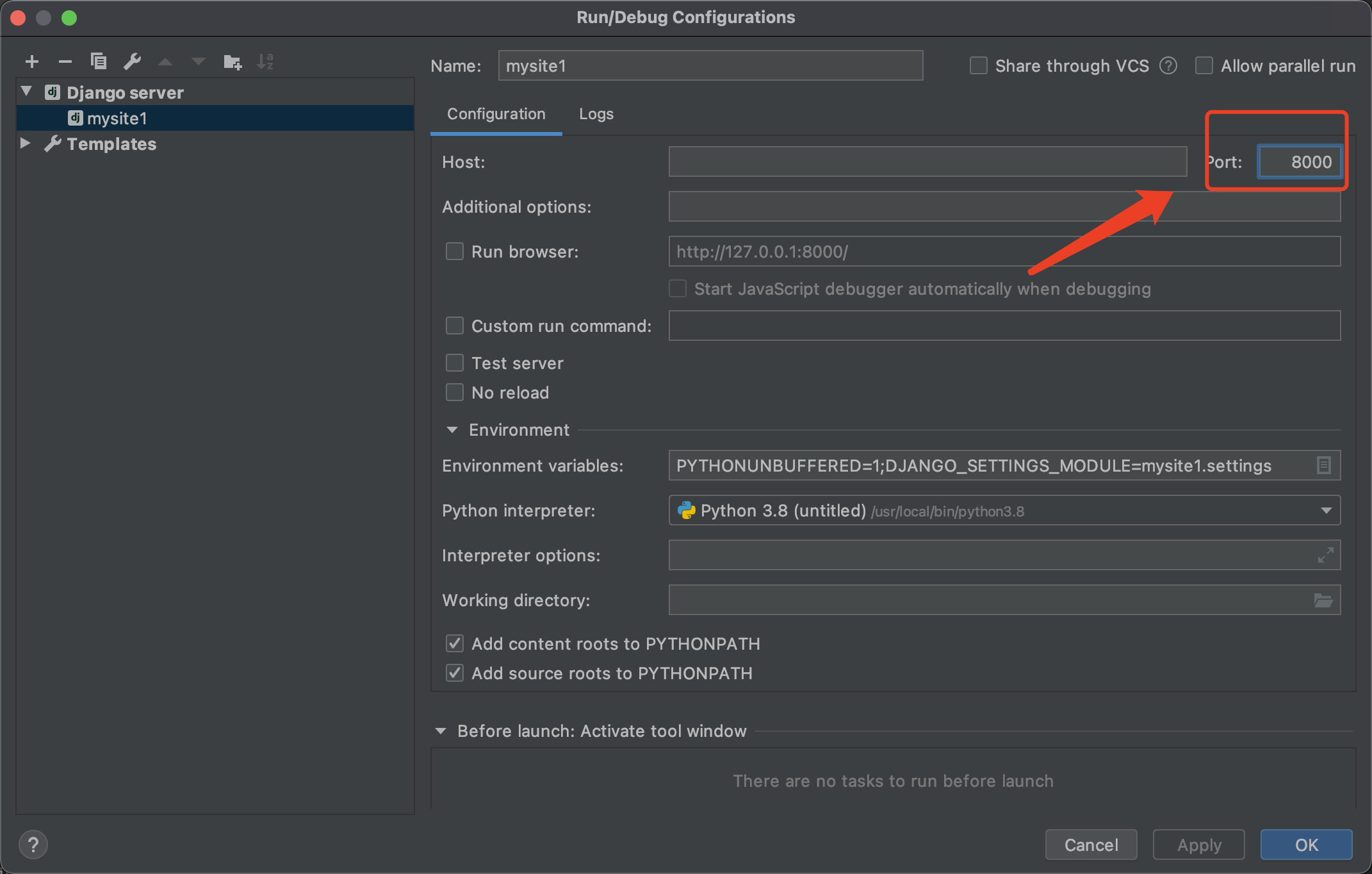Open the environment variables editor icon

pyautogui.click(x=1323, y=465)
